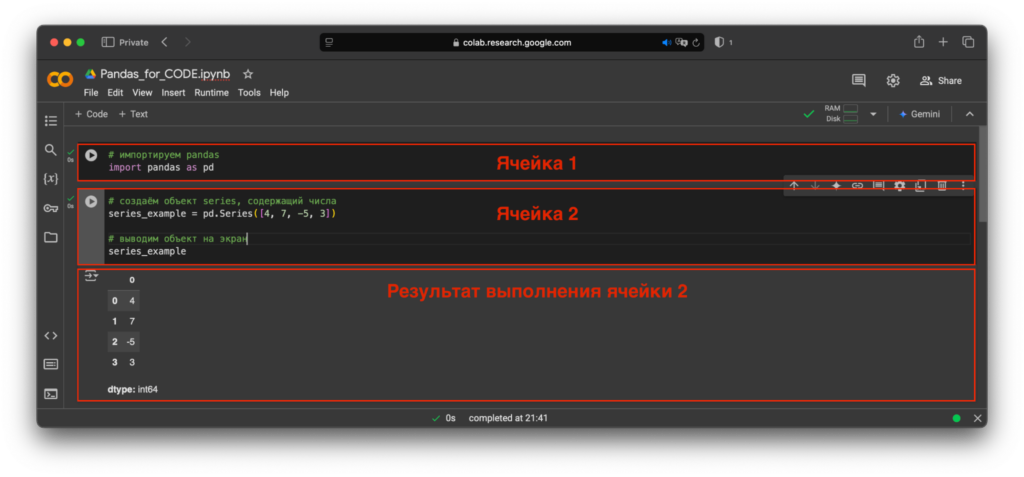
Task: Click the line 'import pandas as pd'
Action: point(161,168)
